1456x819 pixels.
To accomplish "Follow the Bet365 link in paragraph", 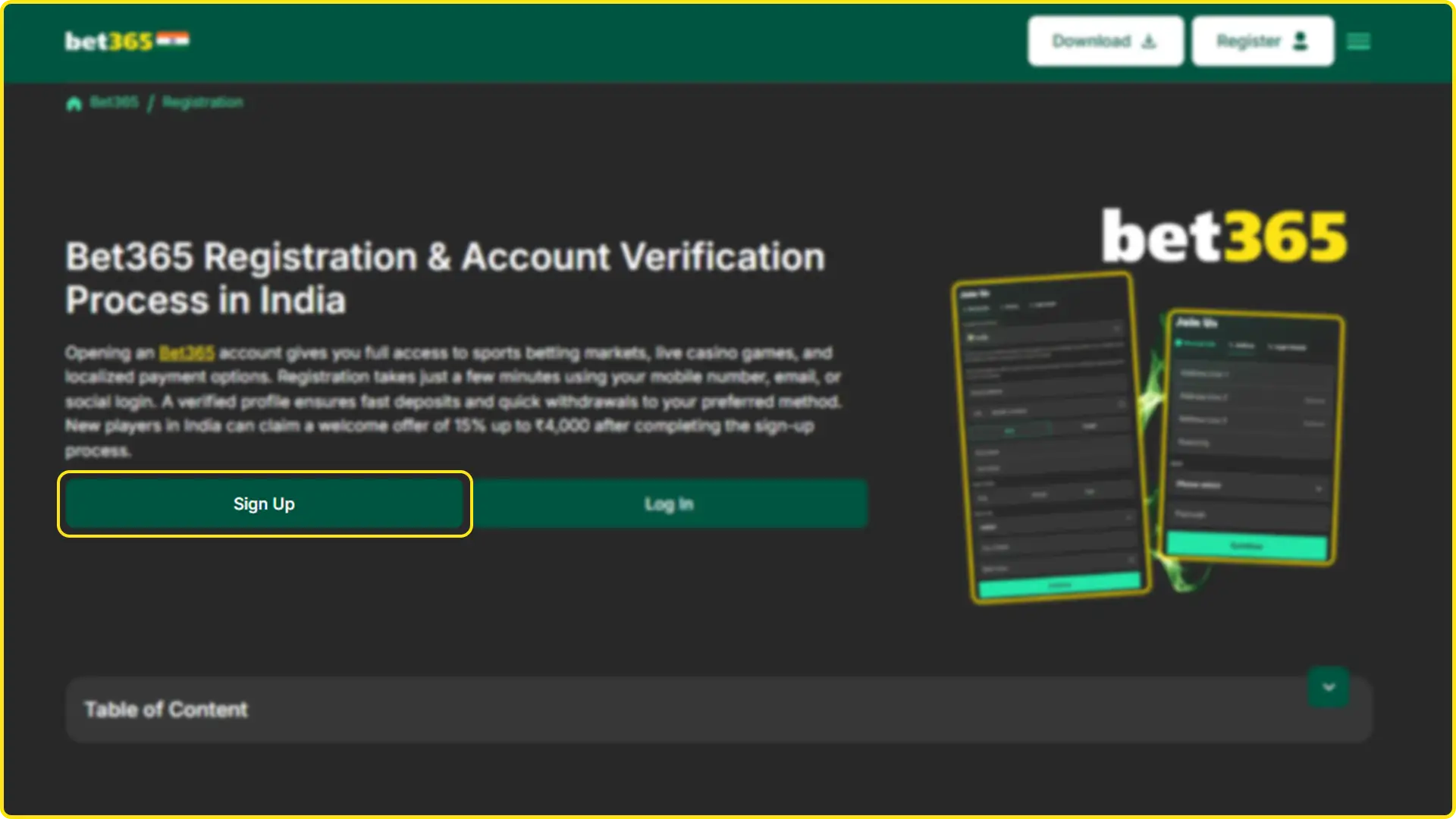I will click(x=187, y=353).
